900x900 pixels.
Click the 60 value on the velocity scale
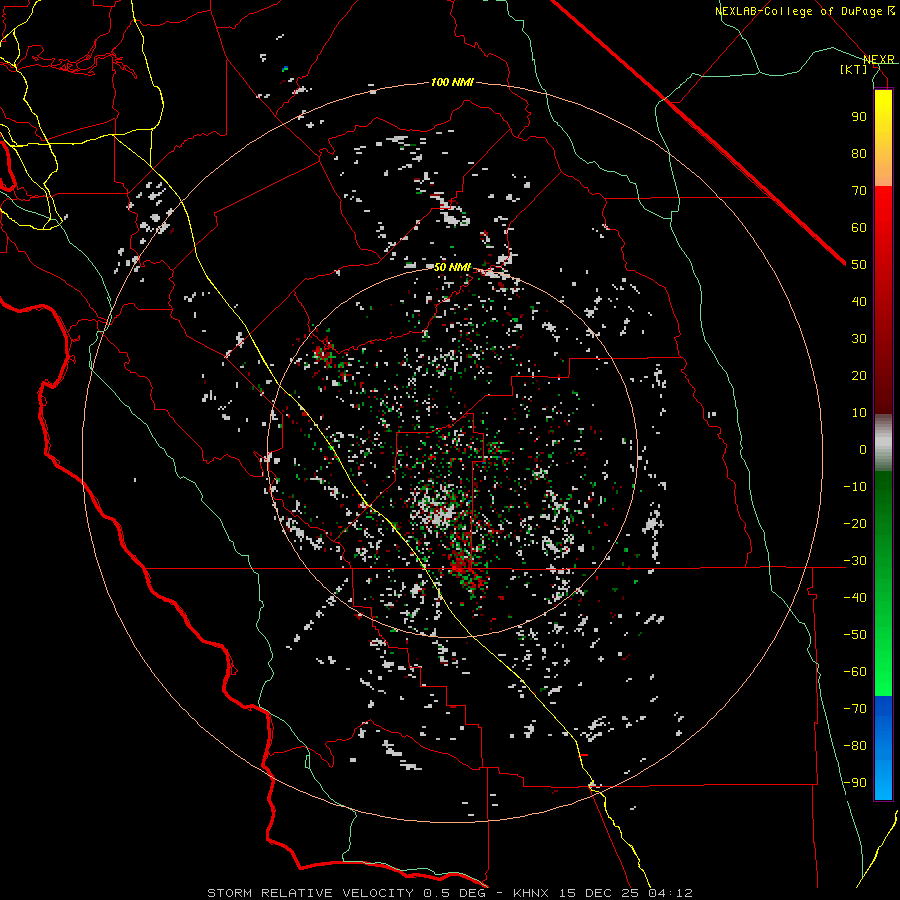(x=859, y=228)
